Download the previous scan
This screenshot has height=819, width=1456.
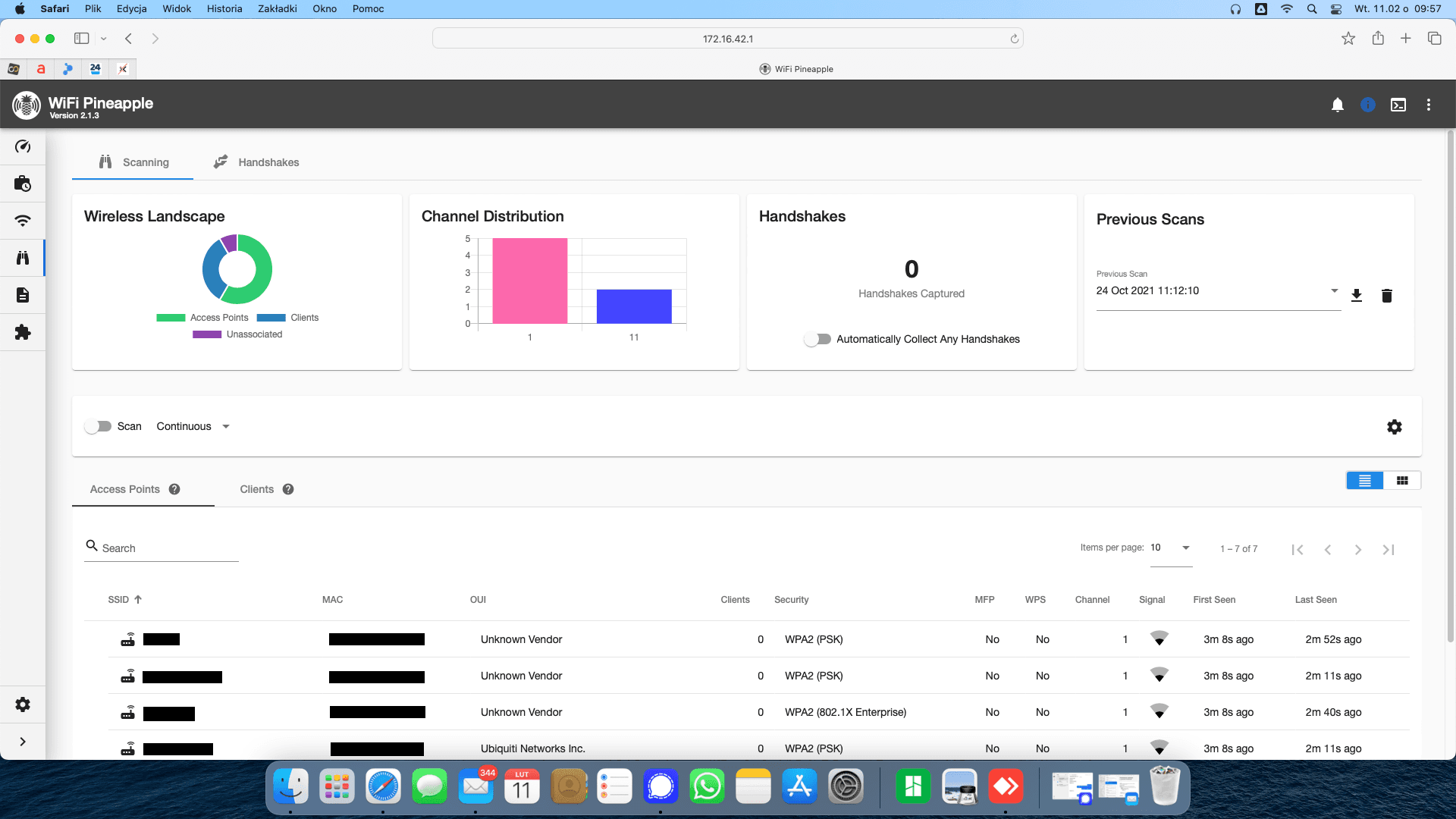tap(1357, 296)
